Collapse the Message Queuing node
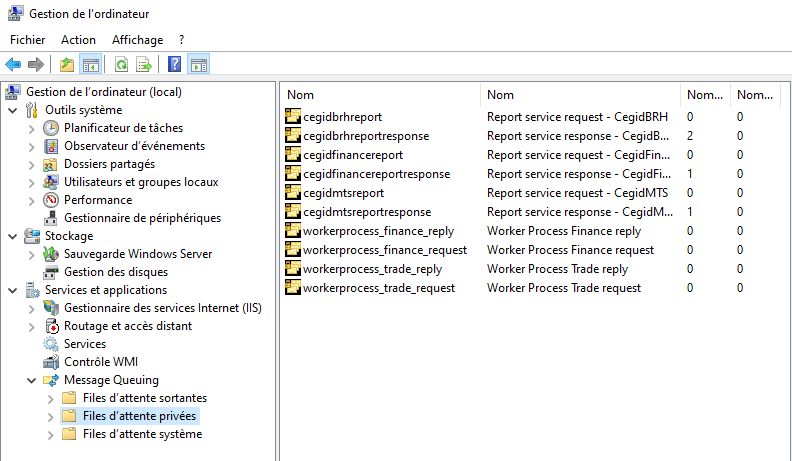The width and height of the screenshot is (792, 461). tap(31, 380)
